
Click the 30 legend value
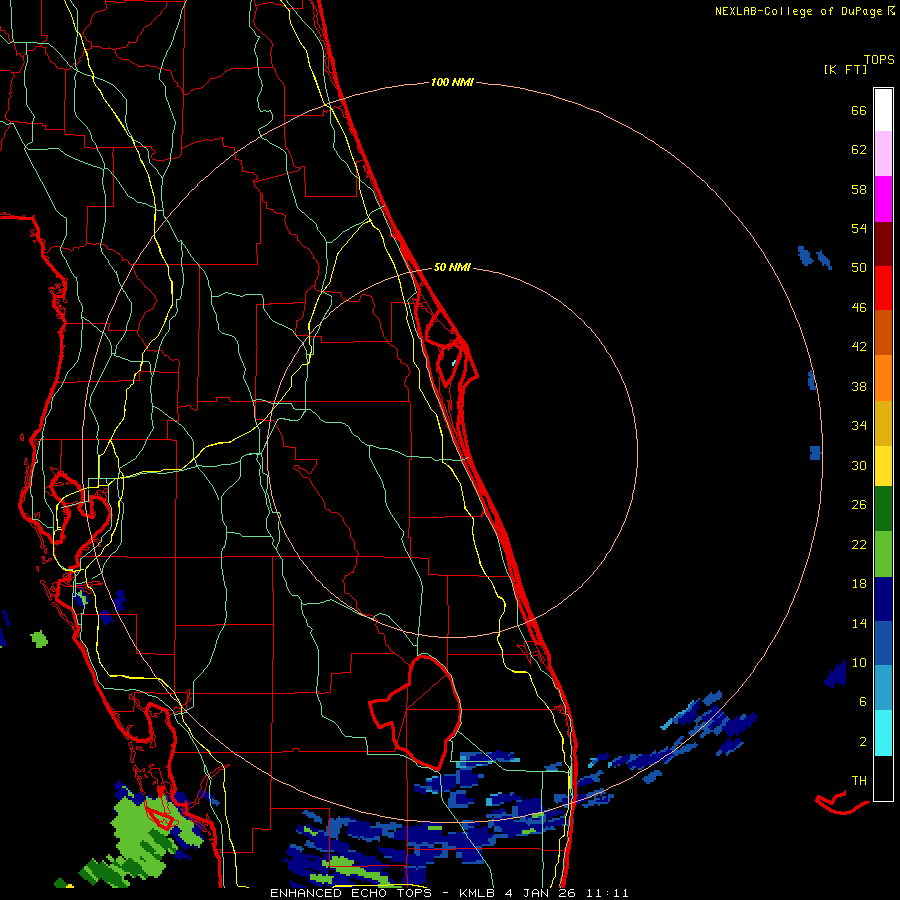tap(859, 465)
